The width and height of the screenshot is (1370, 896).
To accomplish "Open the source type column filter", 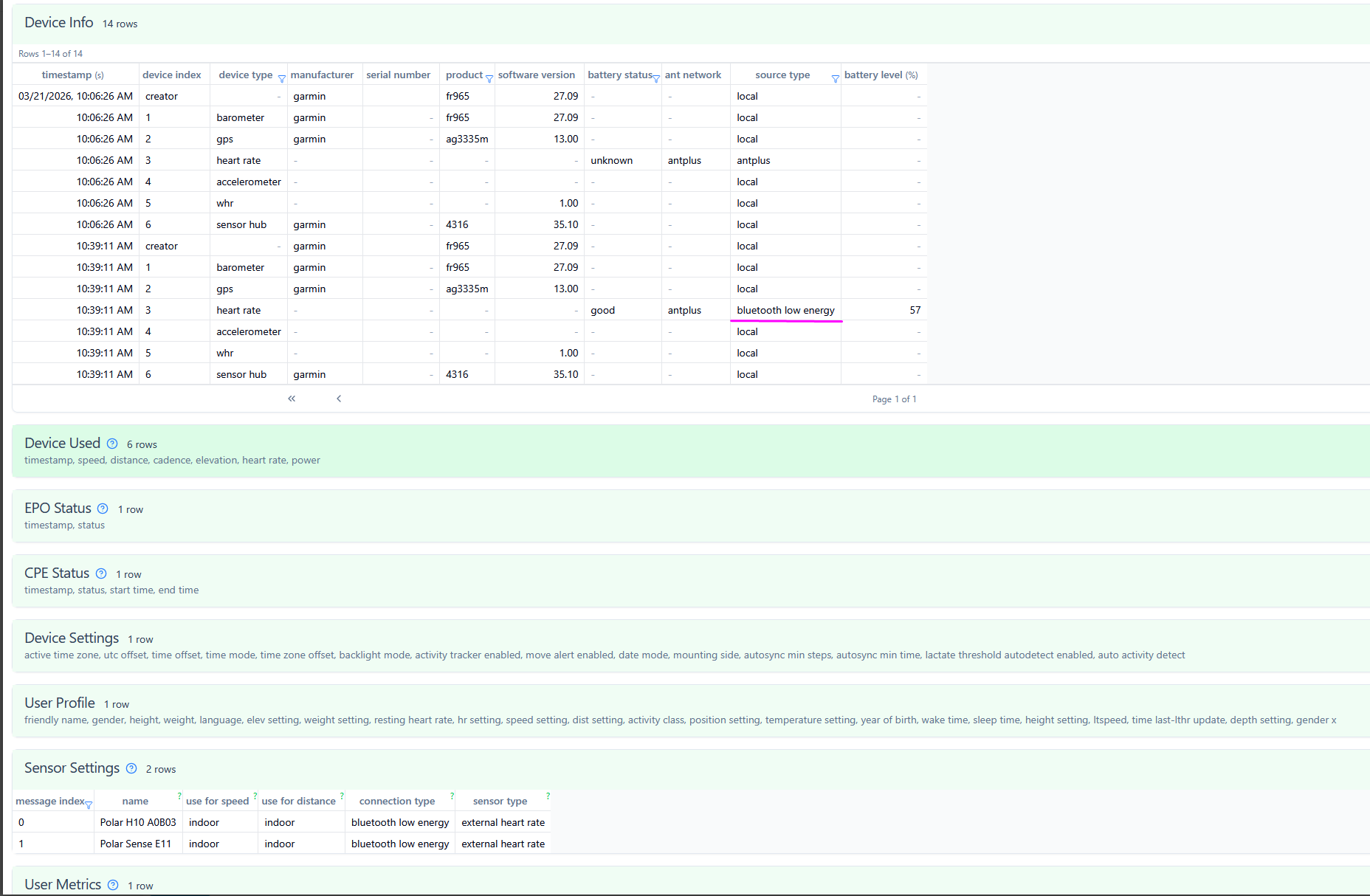I will coord(835,78).
